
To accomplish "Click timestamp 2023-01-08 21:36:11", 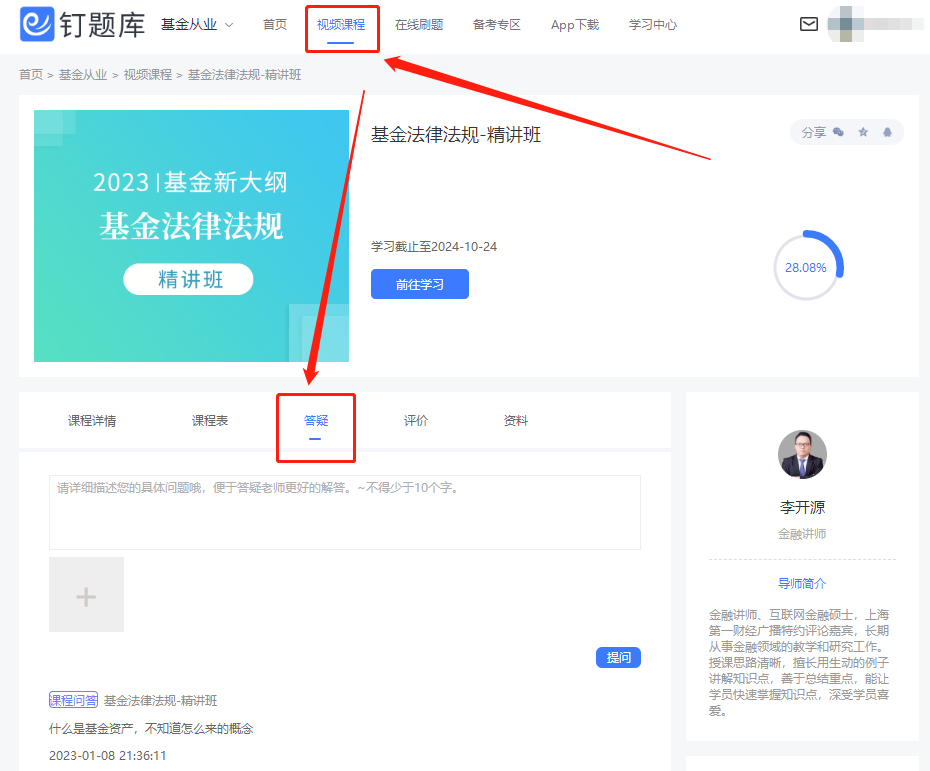I will pos(107,756).
